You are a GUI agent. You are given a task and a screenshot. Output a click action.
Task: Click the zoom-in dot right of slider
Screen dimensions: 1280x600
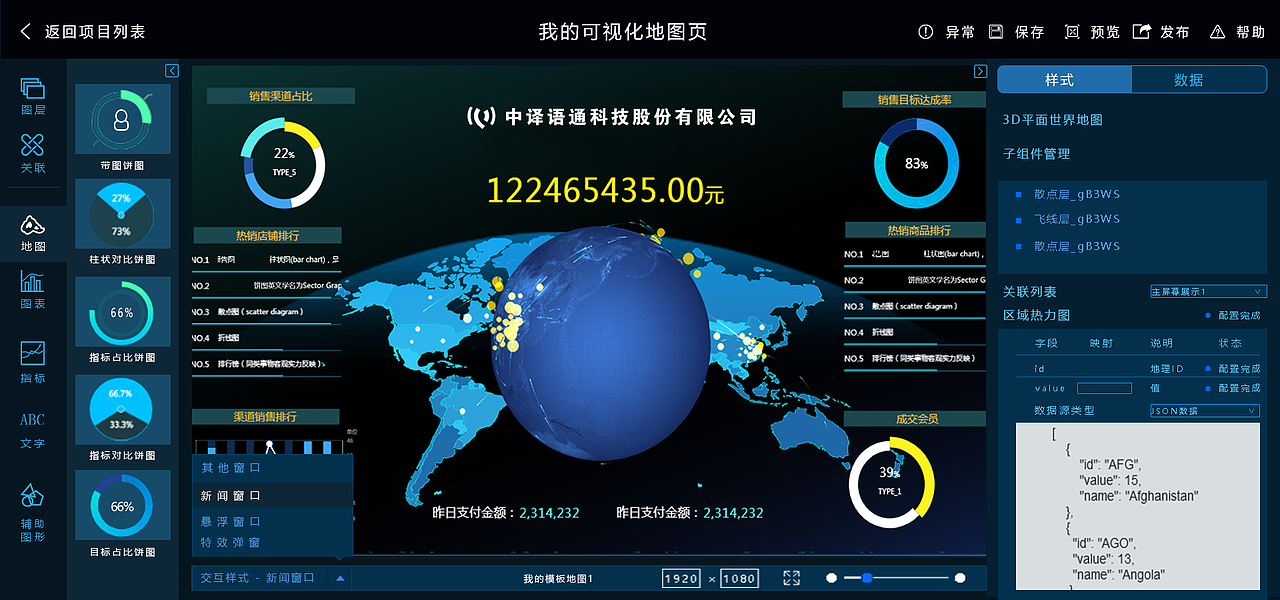click(960, 578)
